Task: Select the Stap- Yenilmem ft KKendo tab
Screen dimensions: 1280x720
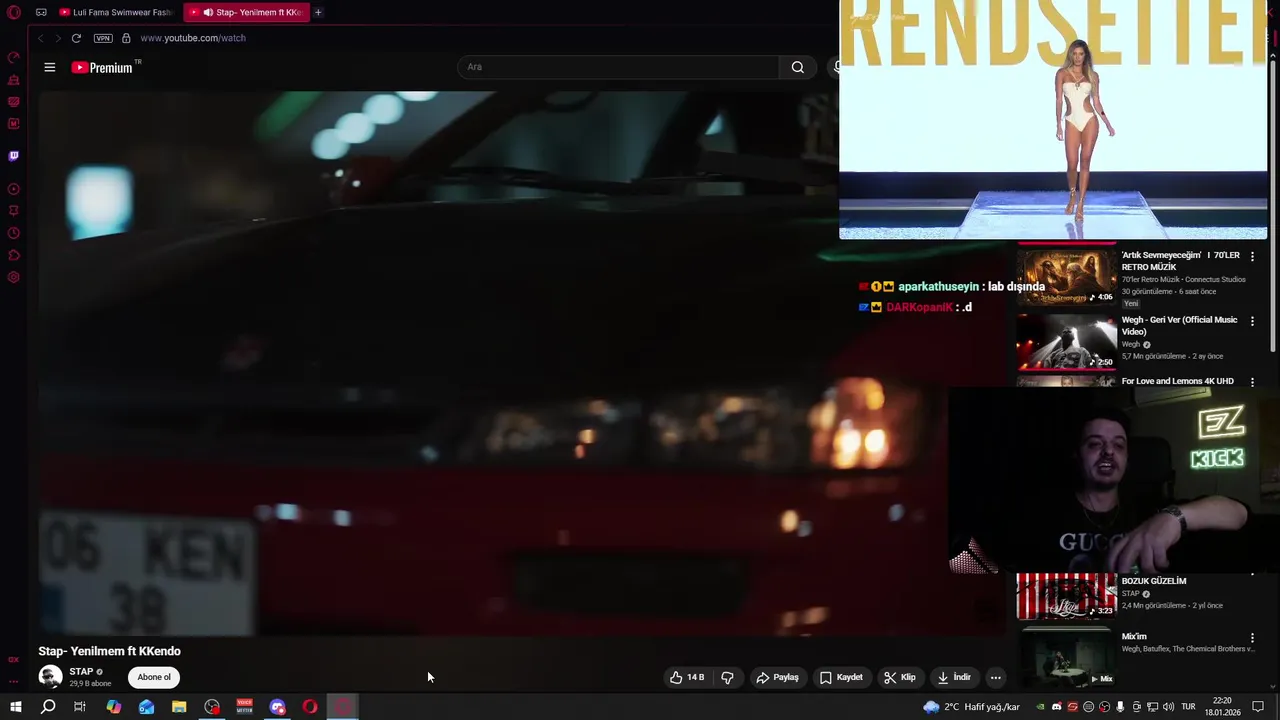Action: click(x=247, y=12)
